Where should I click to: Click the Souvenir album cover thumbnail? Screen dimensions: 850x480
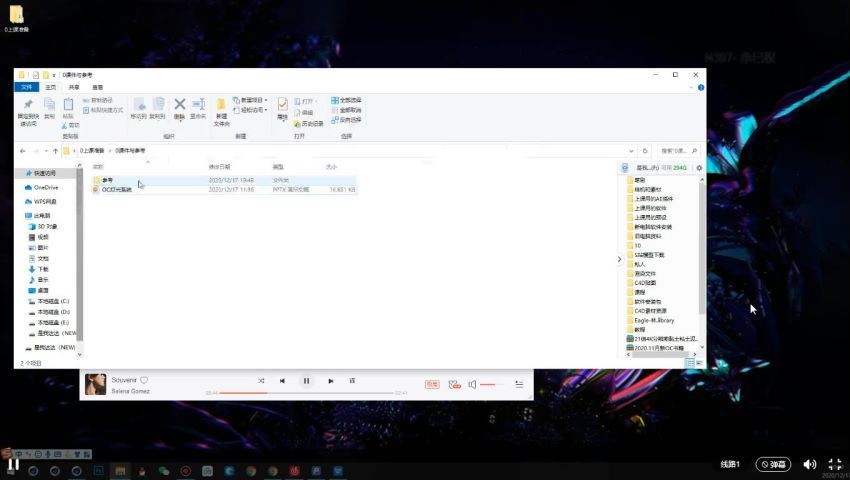click(95, 384)
